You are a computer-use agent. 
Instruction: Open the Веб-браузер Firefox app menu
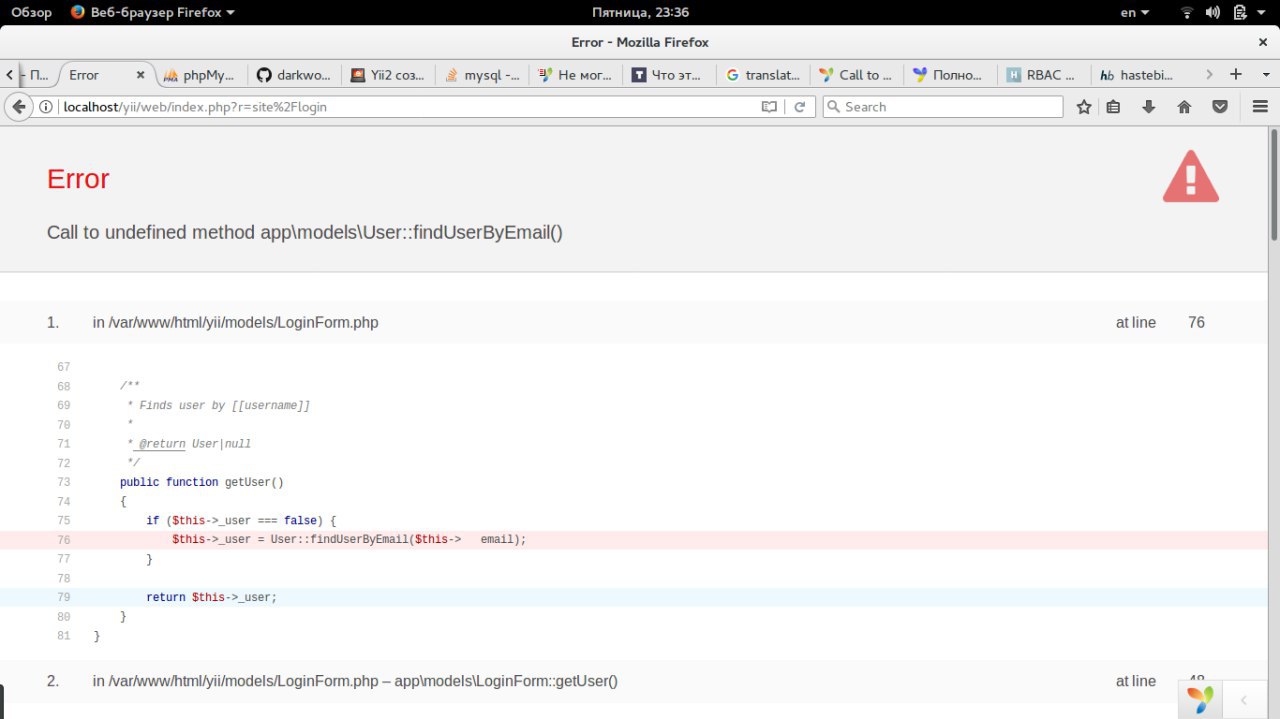[153, 12]
